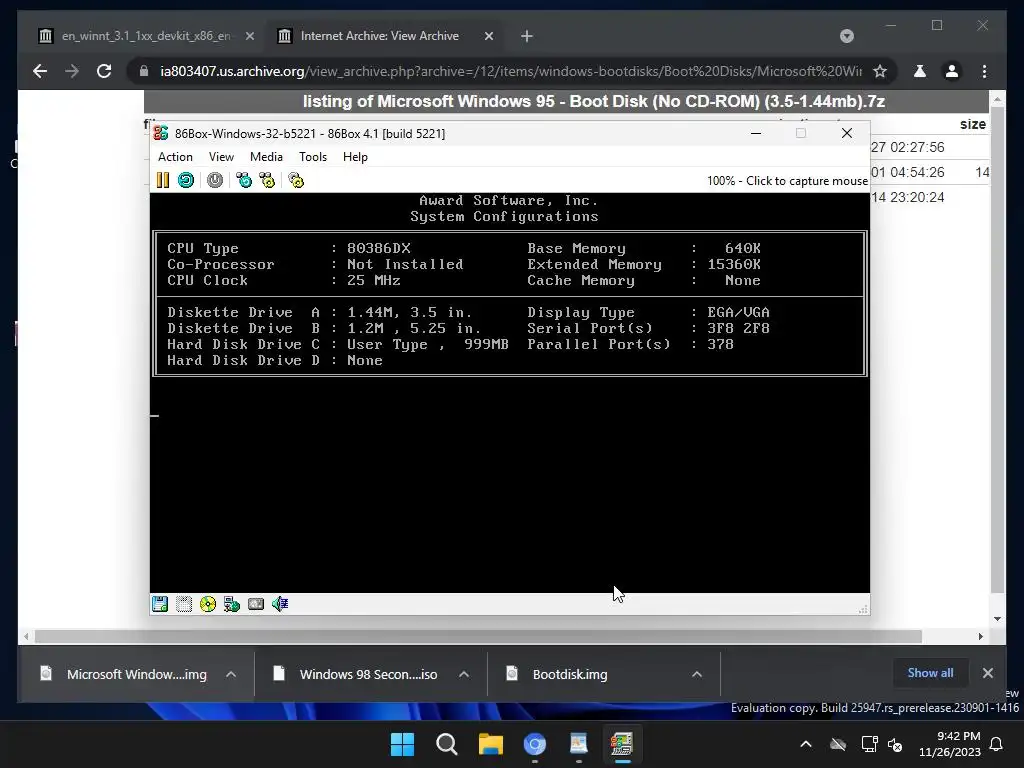Image resolution: width=1024 pixels, height=768 pixels.
Task: Click the empty floppy B status icon
Action: (184, 604)
